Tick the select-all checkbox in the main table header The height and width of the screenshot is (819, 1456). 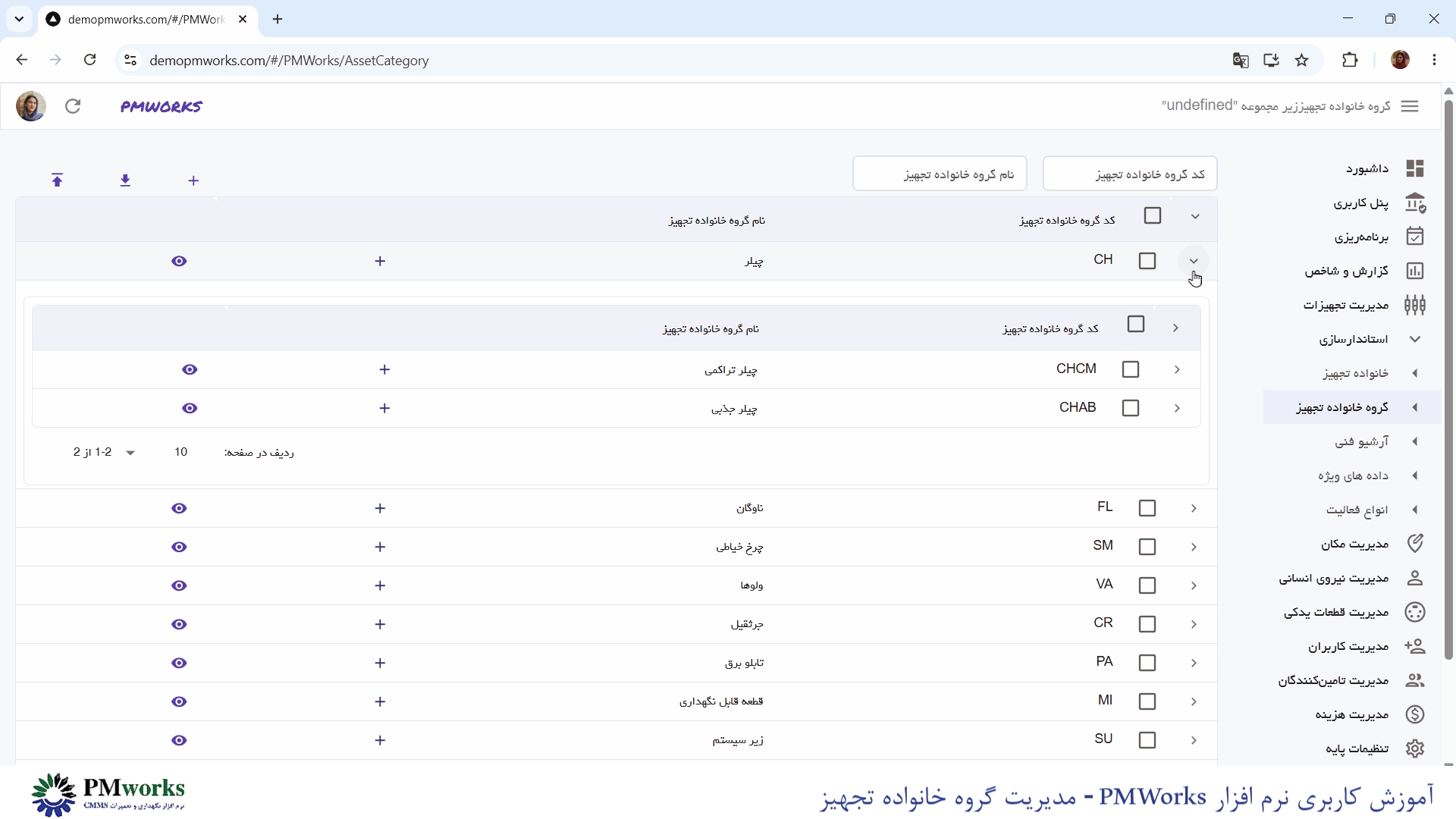(1153, 216)
